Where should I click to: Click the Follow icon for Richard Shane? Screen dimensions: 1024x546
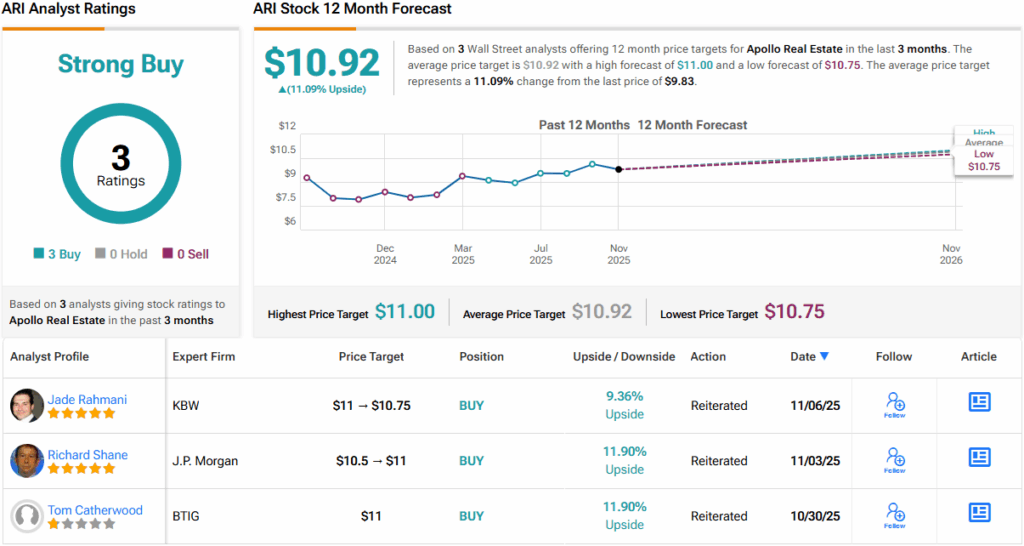tap(895, 458)
